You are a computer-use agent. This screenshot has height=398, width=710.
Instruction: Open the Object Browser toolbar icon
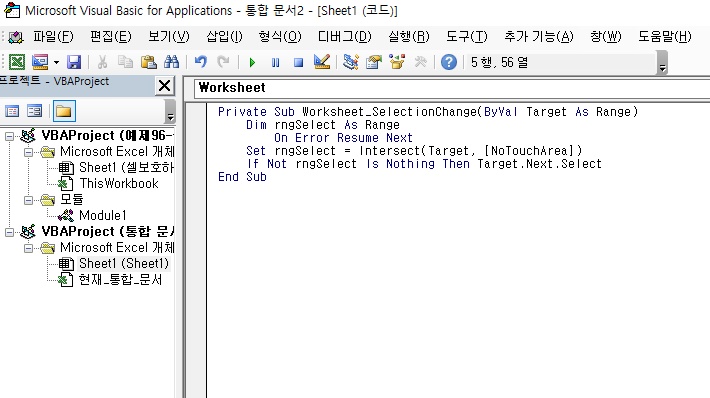point(397,62)
